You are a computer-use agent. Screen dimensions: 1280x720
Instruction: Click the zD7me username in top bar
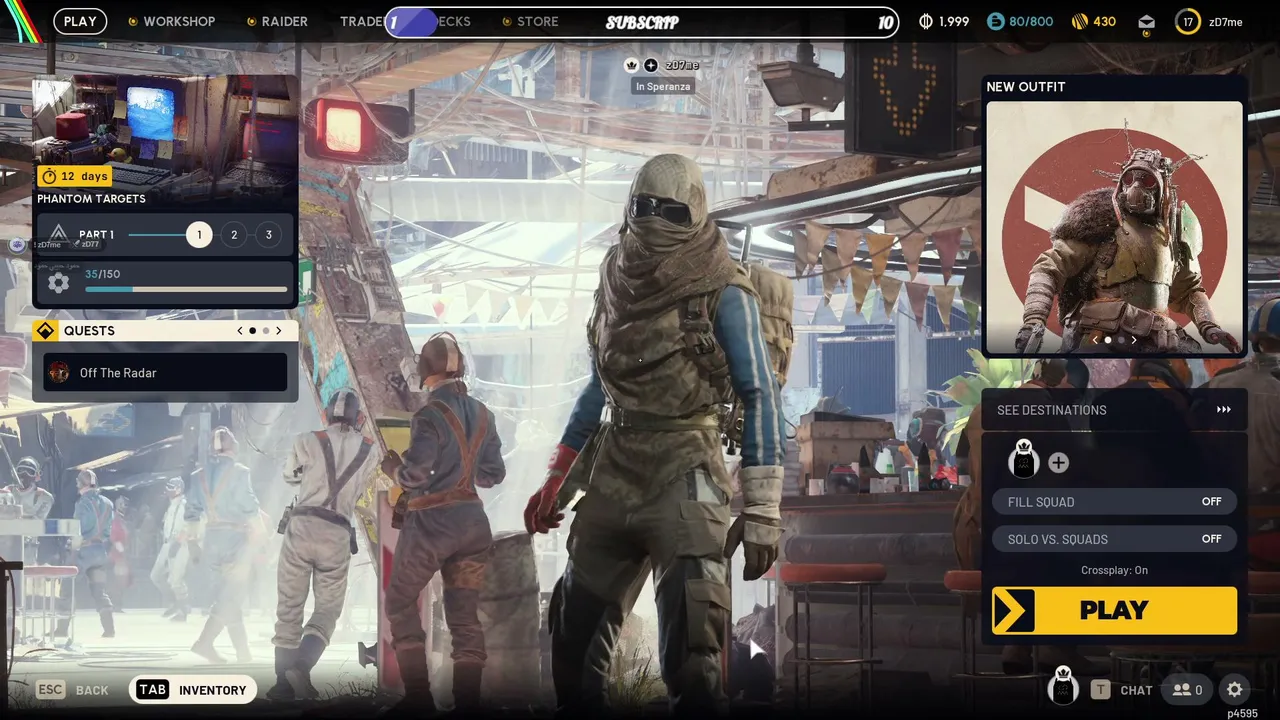[x=1226, y=22]
